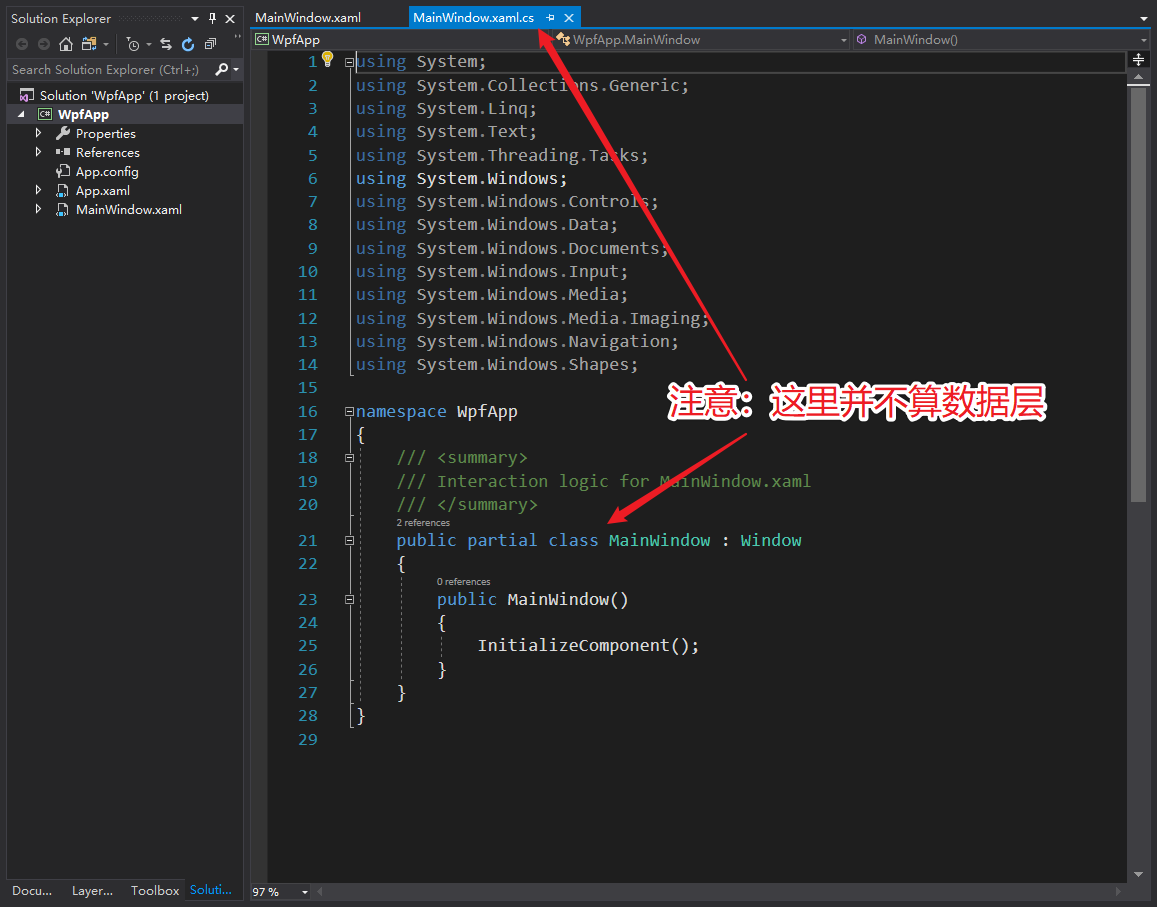This screenshot has width=1157, height=907.
Task: Expand the References node arrow
Action: pyautogui.click(x=38, y=152)
